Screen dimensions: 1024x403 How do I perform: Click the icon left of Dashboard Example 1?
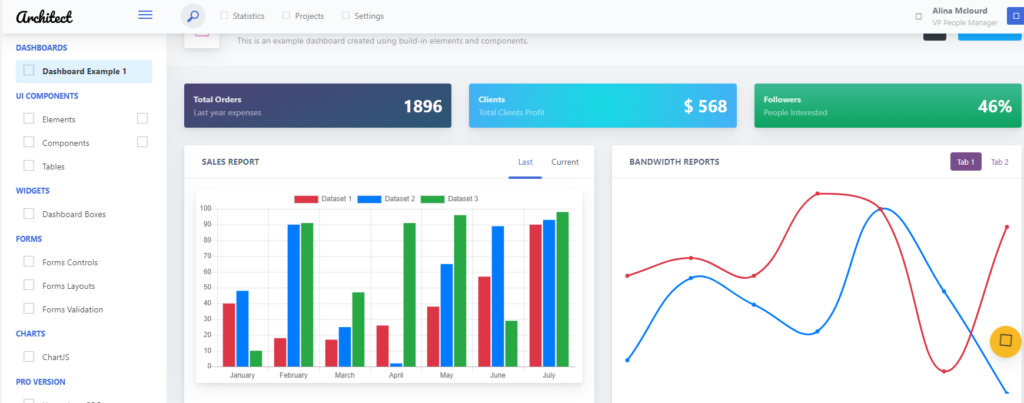[x=29, y=71]
